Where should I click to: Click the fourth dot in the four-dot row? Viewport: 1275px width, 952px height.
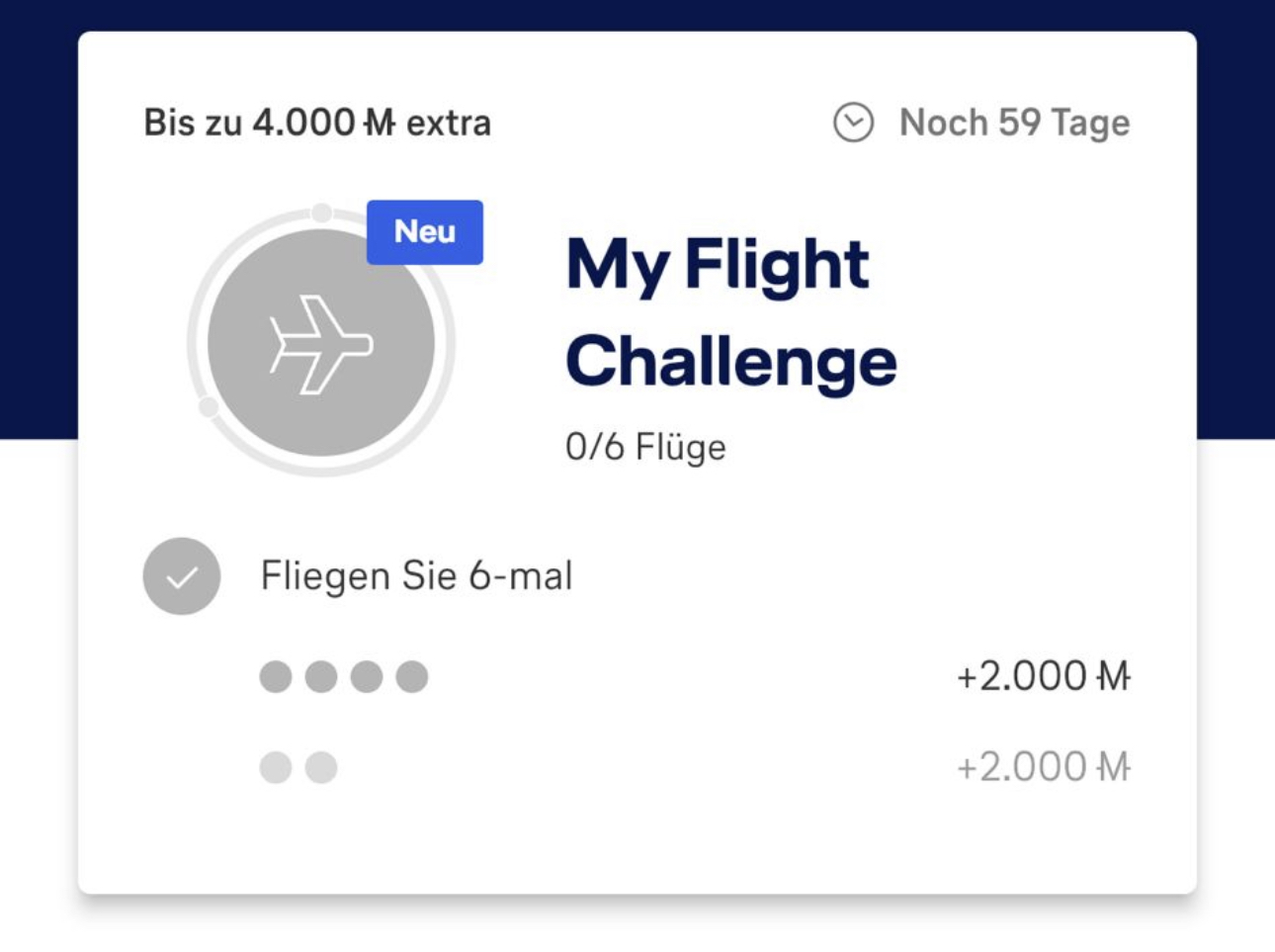point(412,677)
